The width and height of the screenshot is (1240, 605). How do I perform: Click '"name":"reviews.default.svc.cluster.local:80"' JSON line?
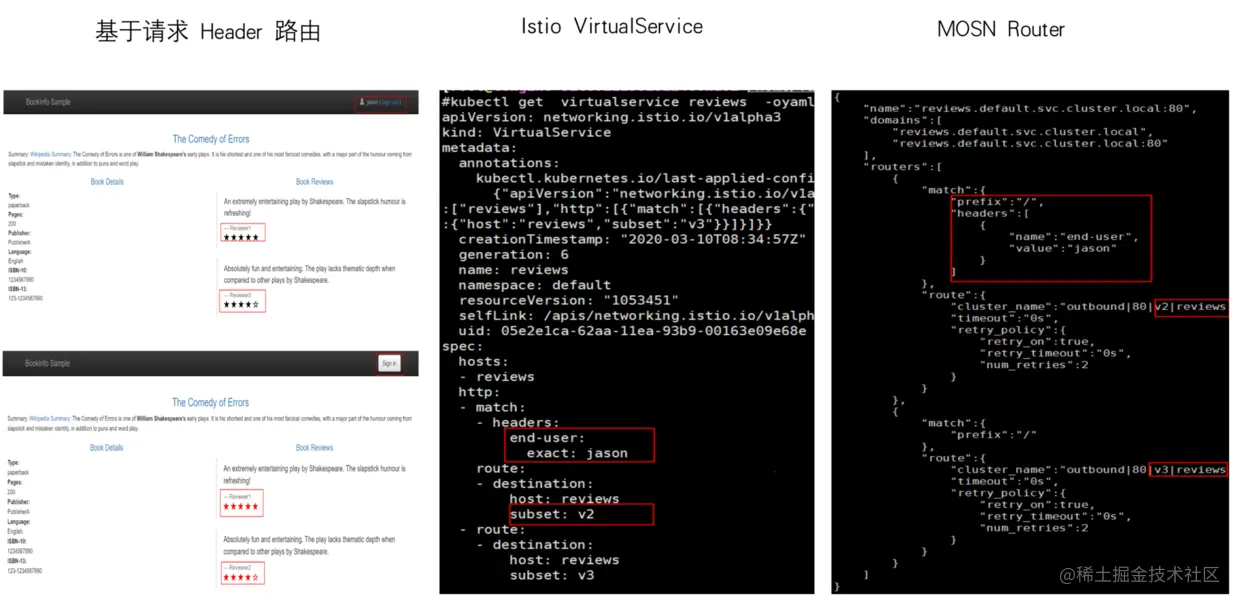[x=1031, y=108]
